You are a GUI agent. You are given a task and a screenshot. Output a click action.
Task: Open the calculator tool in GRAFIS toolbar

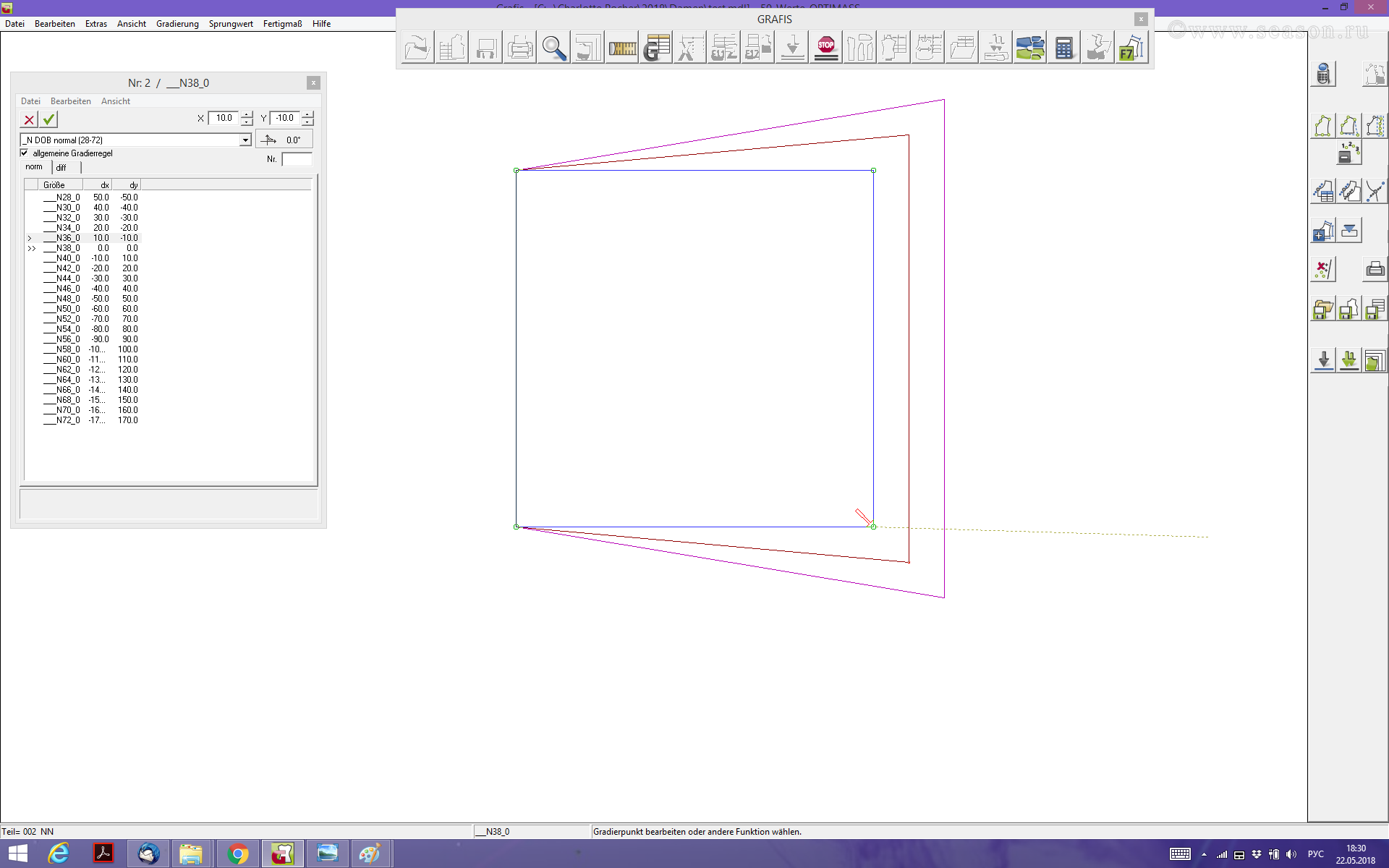pos(1063,48)
